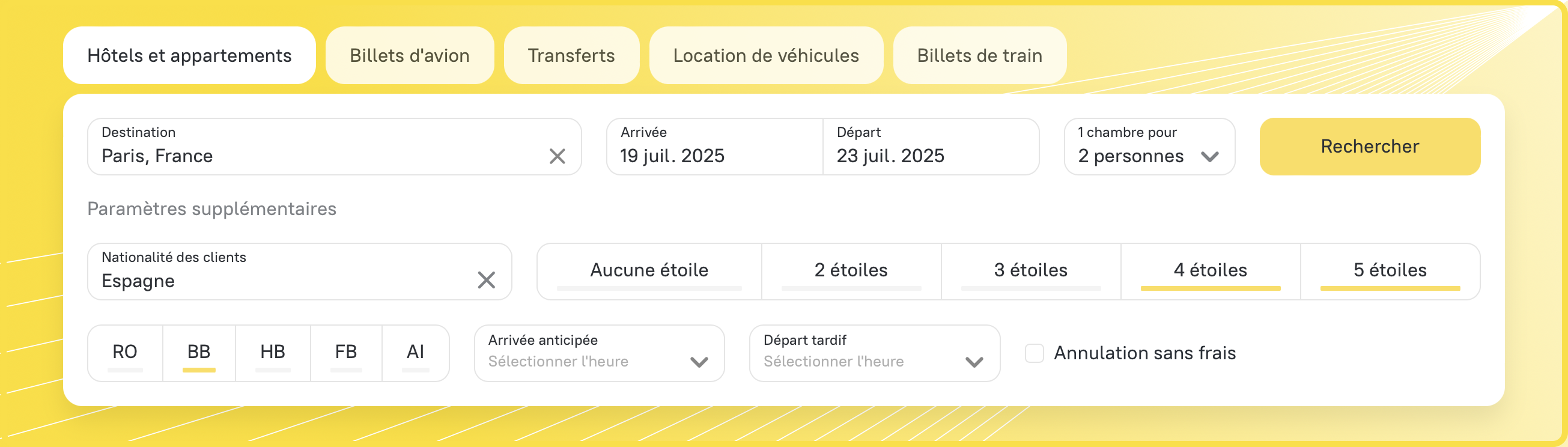Viewport: 1568px width, 447px height.
Task: Switch to the Billets d'avion tab
Action: pos(409,55)
